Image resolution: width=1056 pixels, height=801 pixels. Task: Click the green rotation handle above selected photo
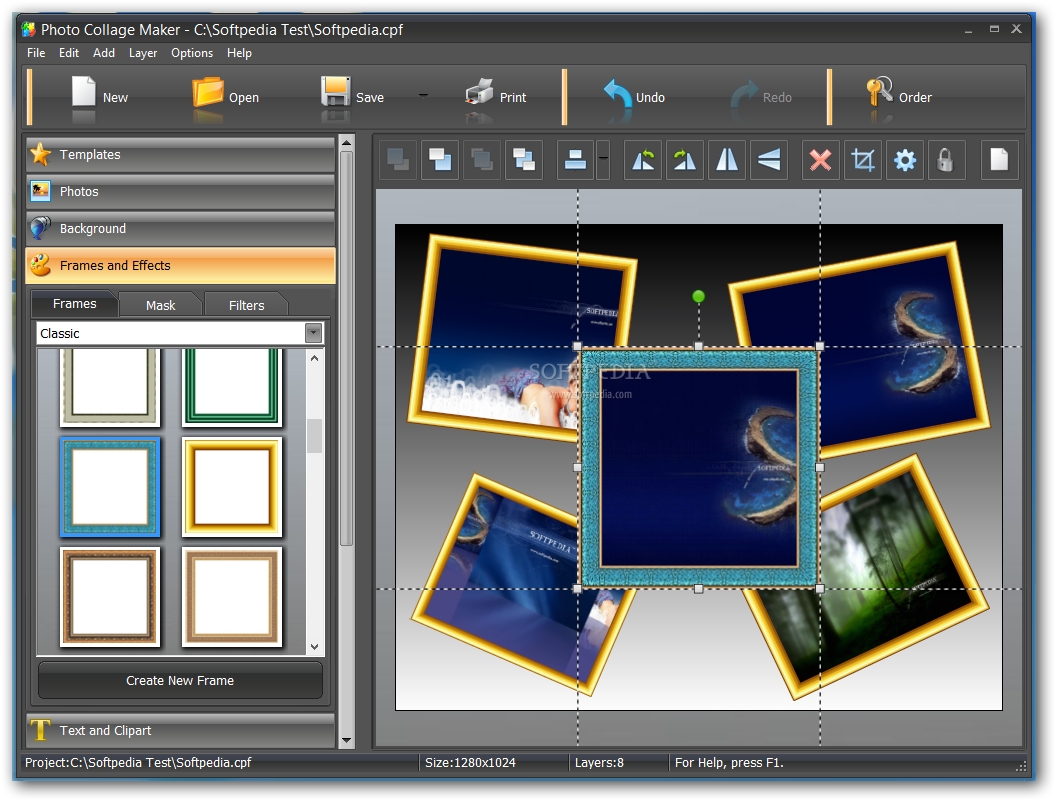coord(698,296)
